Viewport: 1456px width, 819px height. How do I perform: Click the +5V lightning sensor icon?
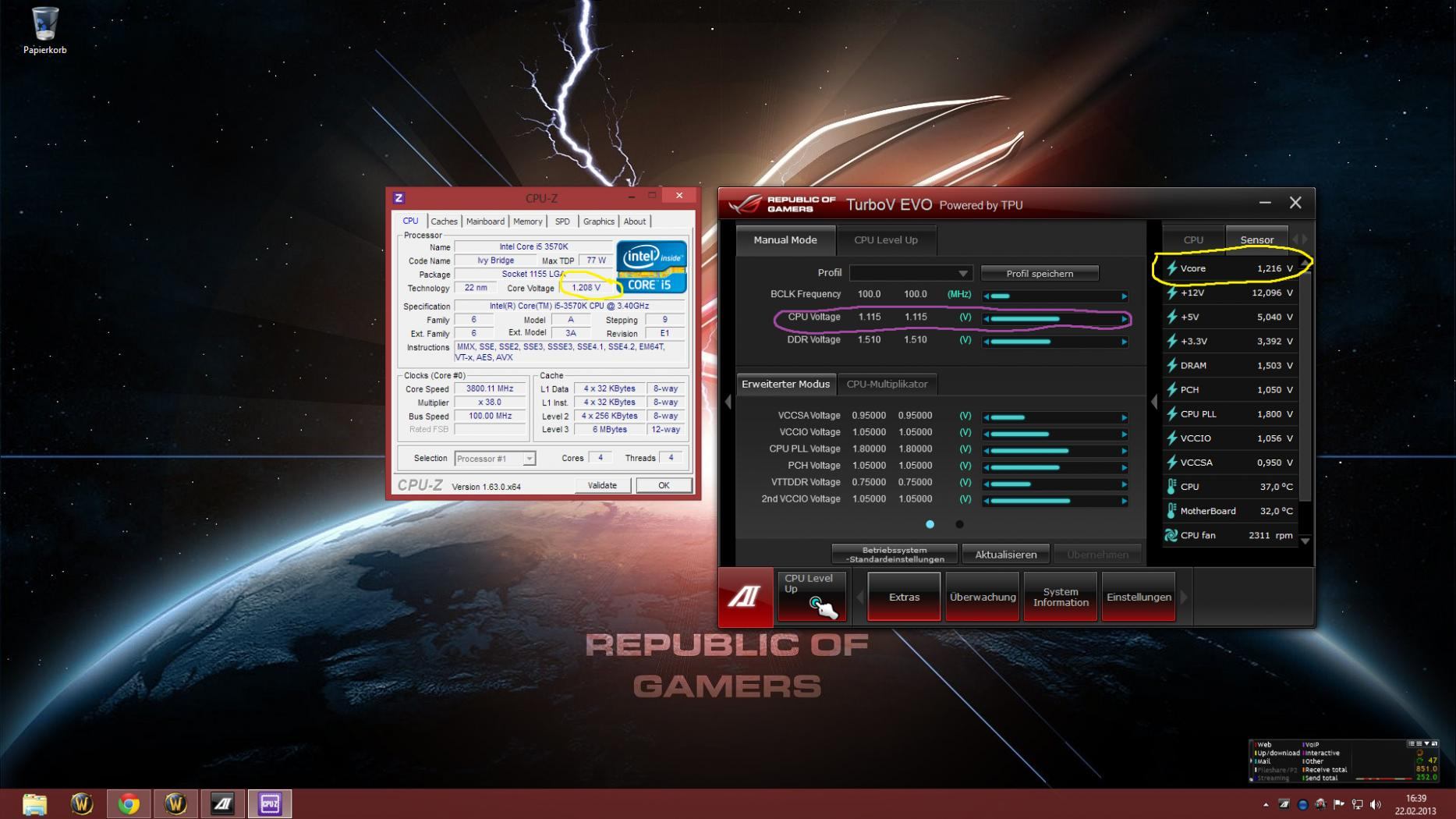pyautogui.click(x=1171, y=317)
